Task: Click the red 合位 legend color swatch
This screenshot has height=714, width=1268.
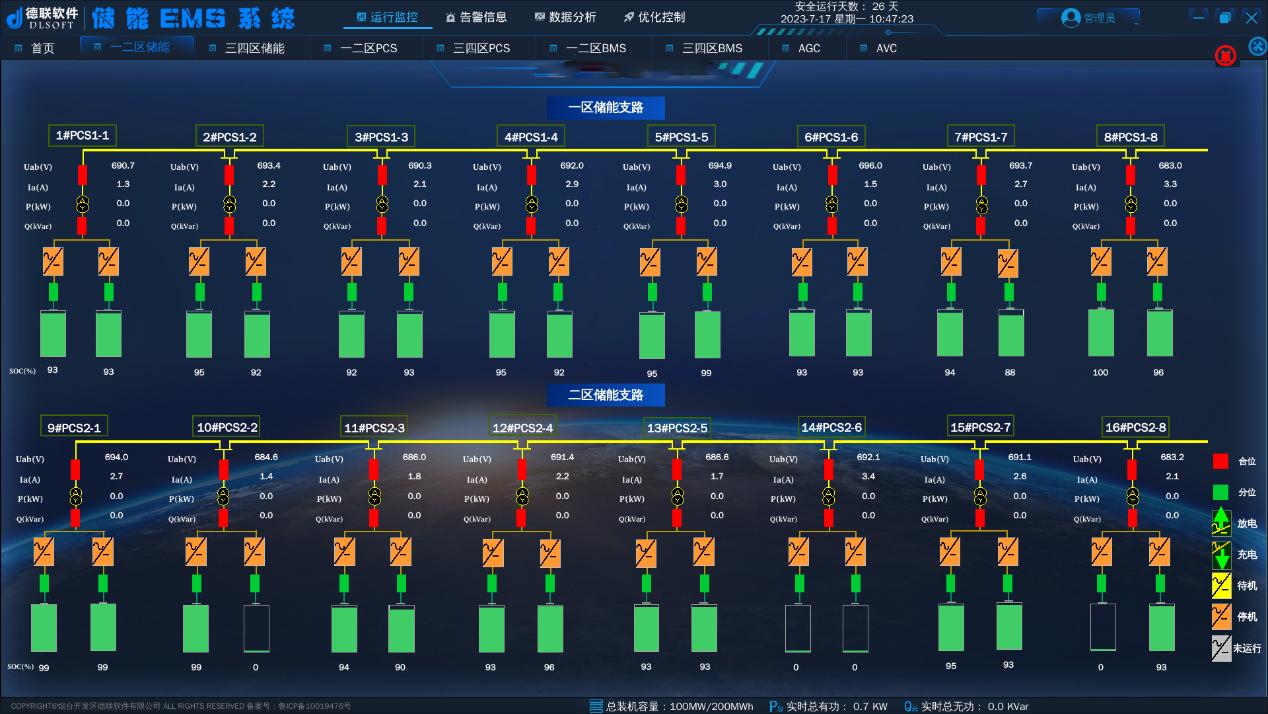Action: (1220, 461)
